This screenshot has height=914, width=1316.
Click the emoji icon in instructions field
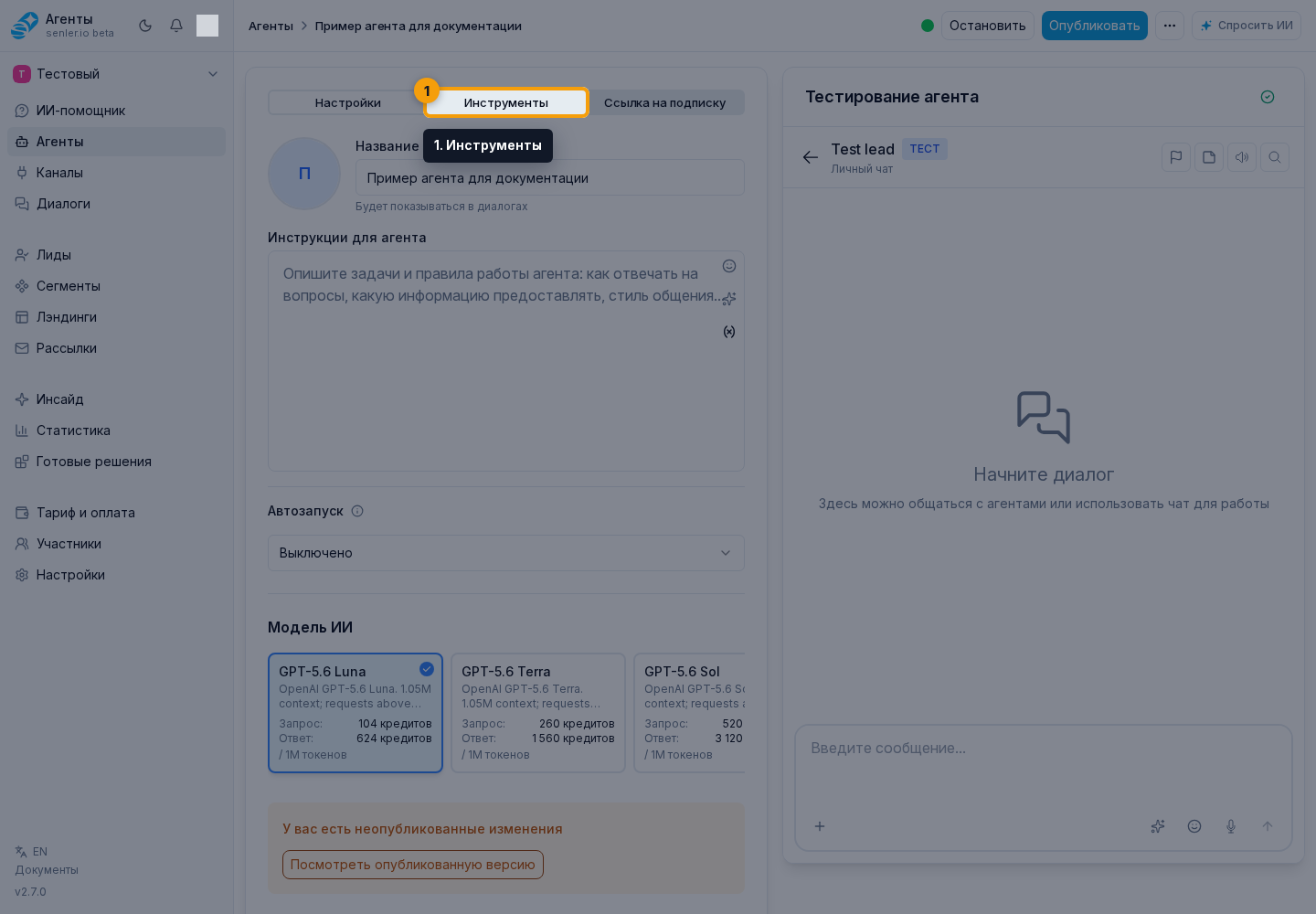pyautogui.click(x=729, y=266)
